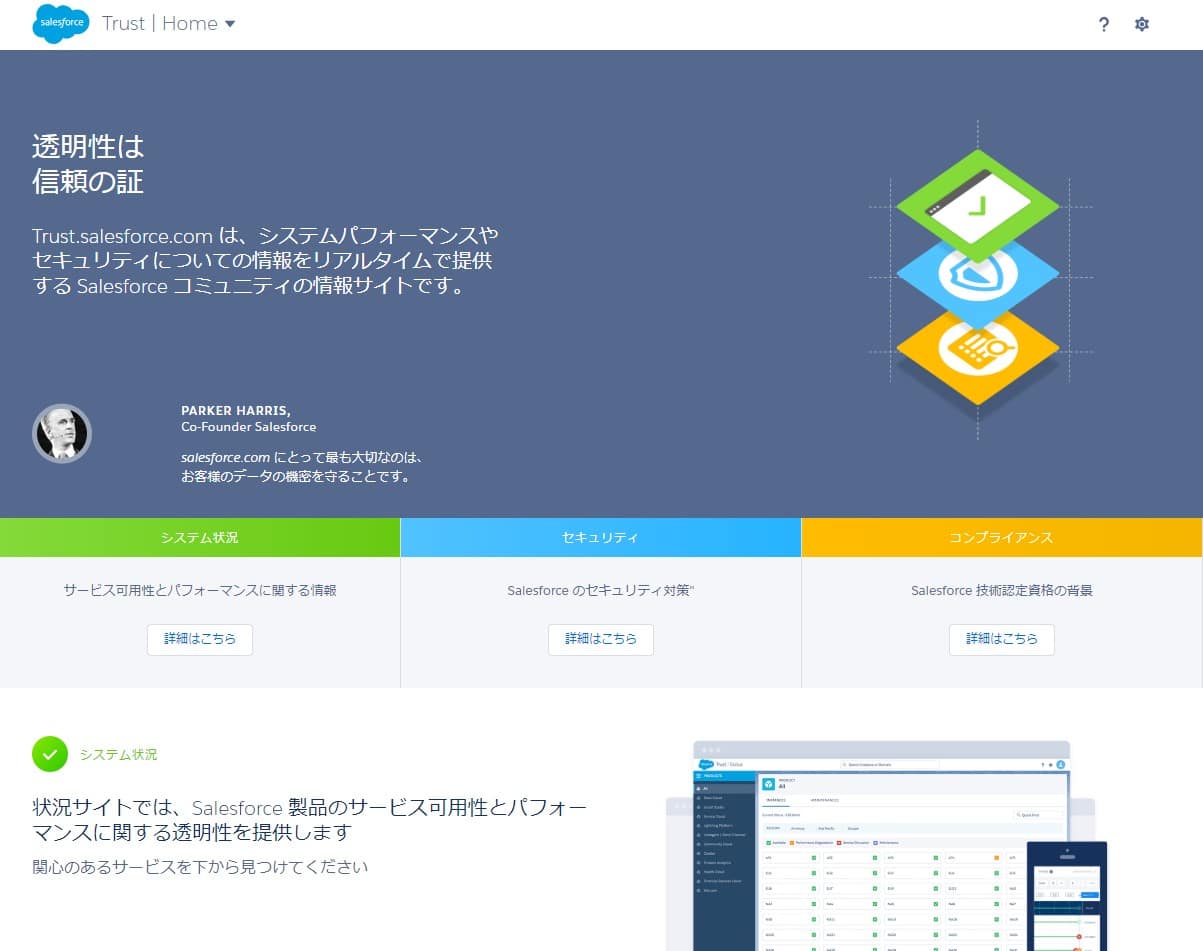
Task: Select the green システム状況 header tab
Action: click(200, 537)
